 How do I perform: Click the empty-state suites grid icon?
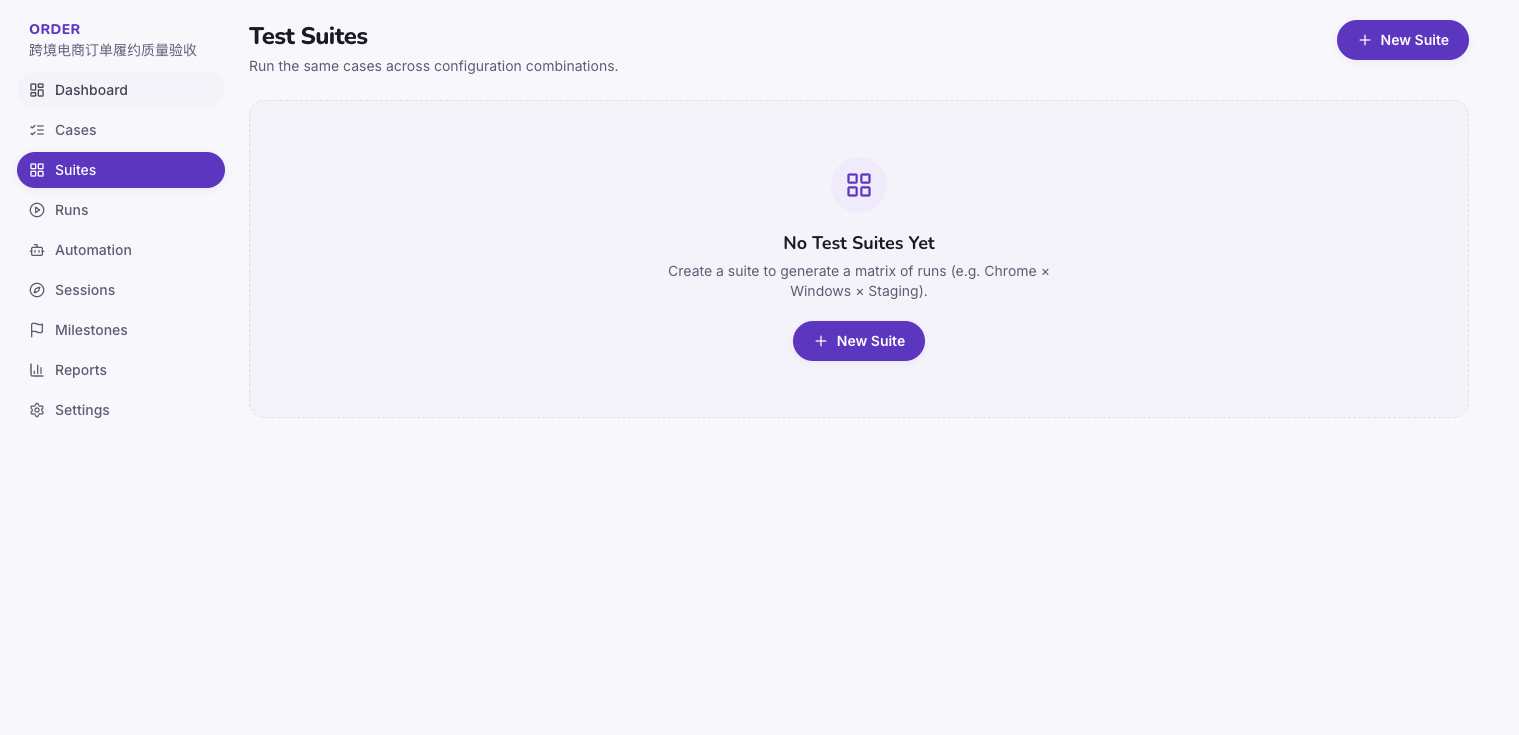(x=859, y=185)
